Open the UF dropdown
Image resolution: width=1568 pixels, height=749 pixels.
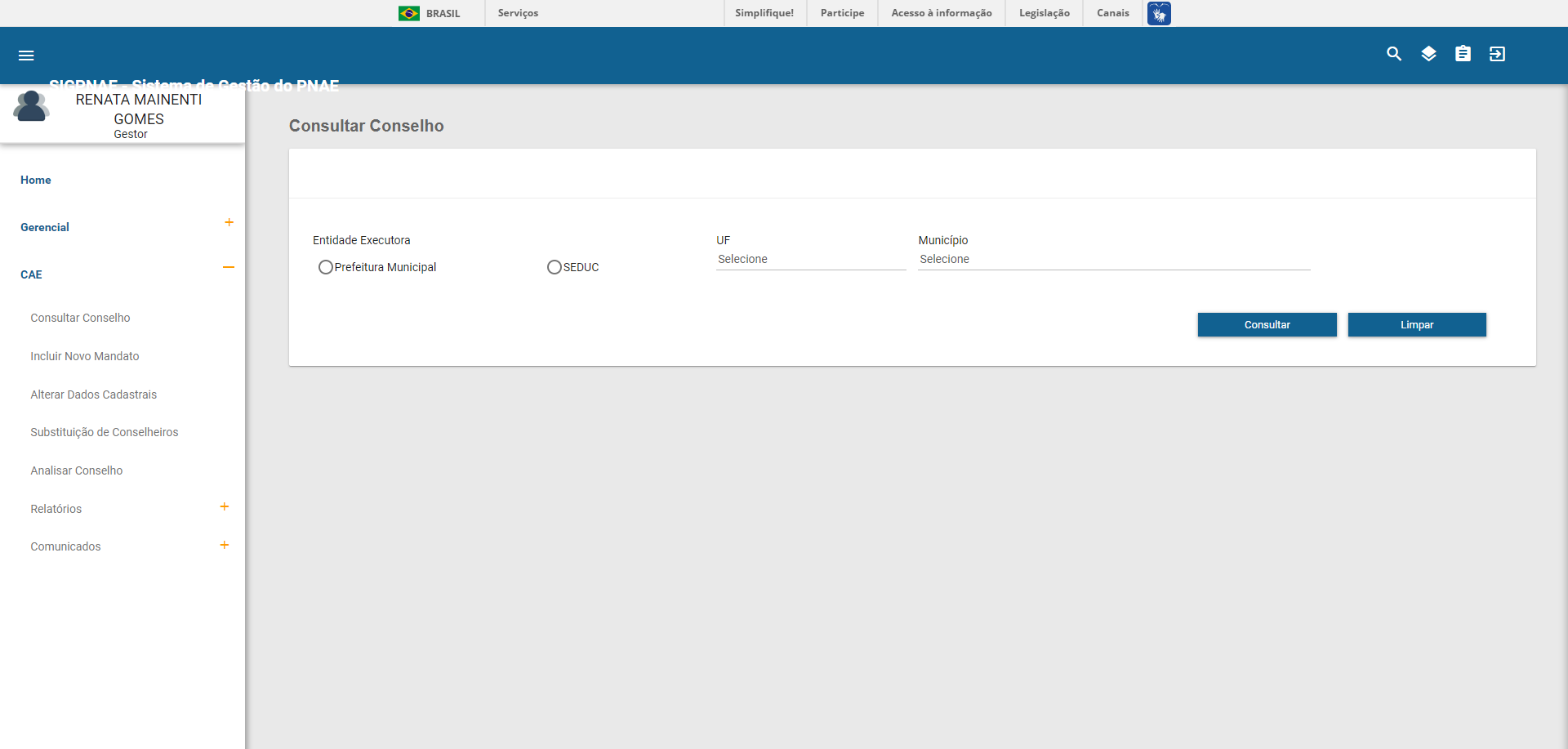(810, 260)
